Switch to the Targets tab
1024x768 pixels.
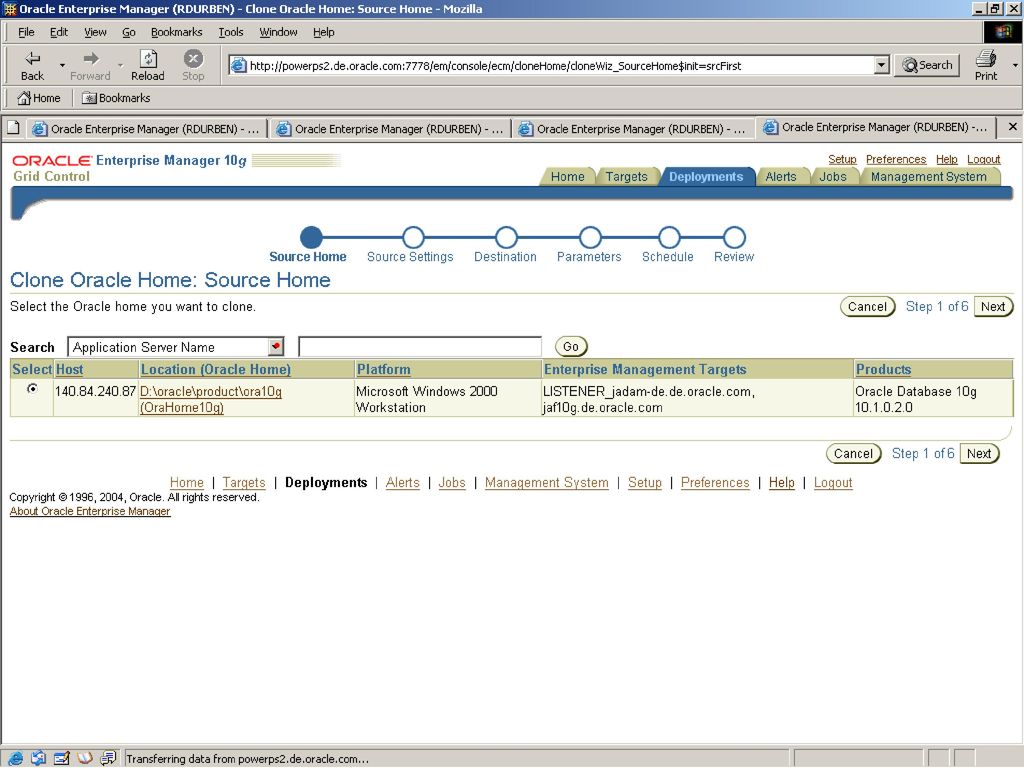click(626, 177)
